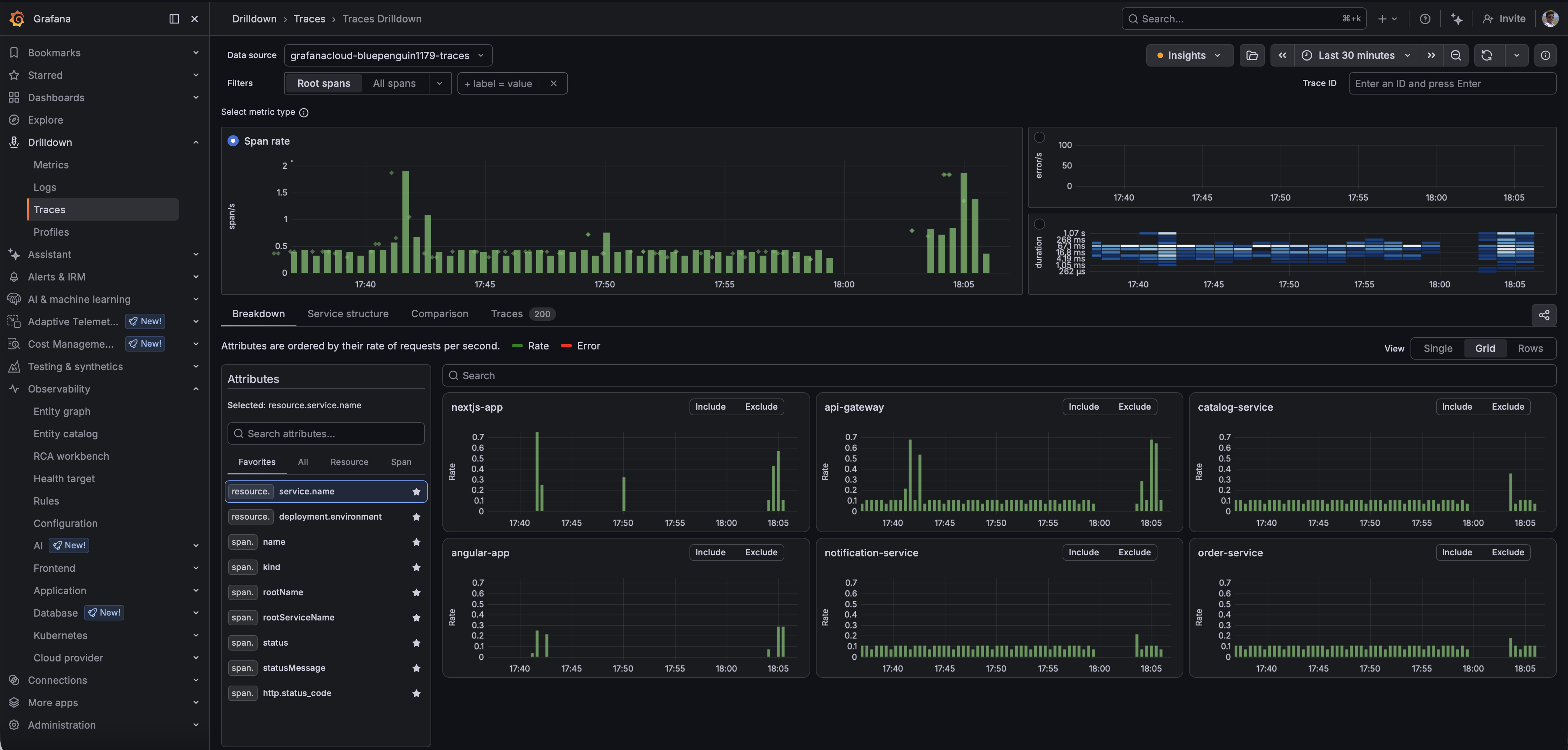Open the info circle button at top right
Screen dimensions: 1568x750
coord(1546,55)
